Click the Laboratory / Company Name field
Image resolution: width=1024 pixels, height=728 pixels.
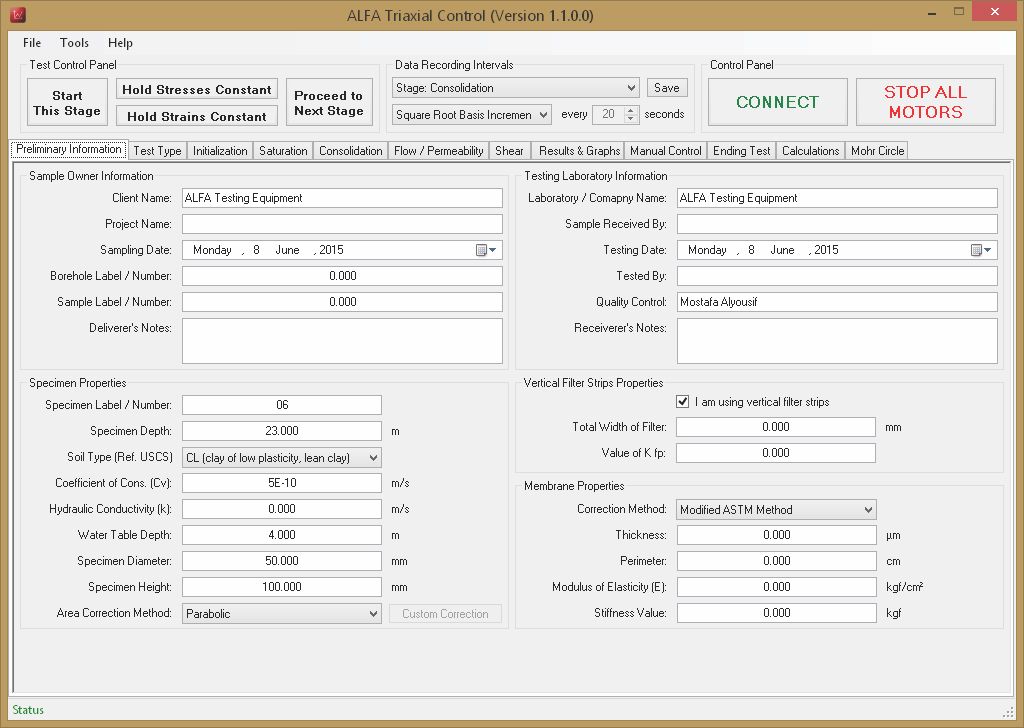point(837,198)
